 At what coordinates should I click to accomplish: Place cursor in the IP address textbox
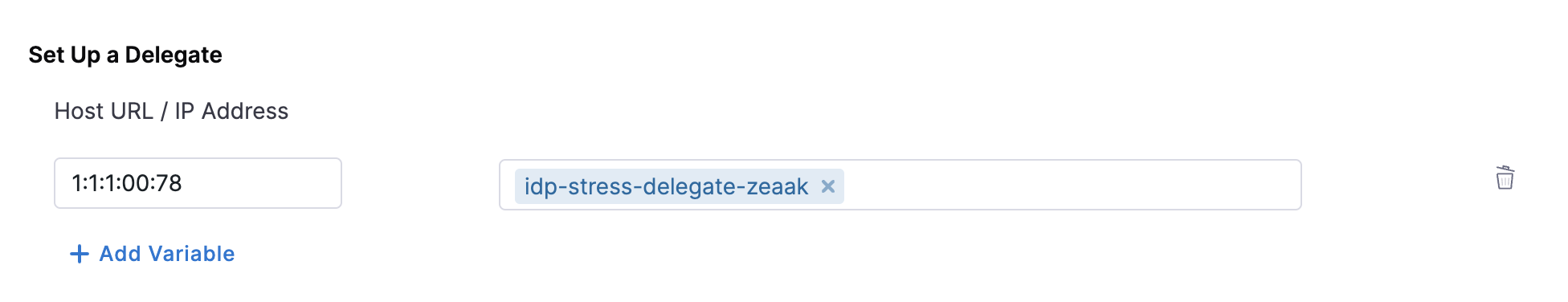coord(198,183)
